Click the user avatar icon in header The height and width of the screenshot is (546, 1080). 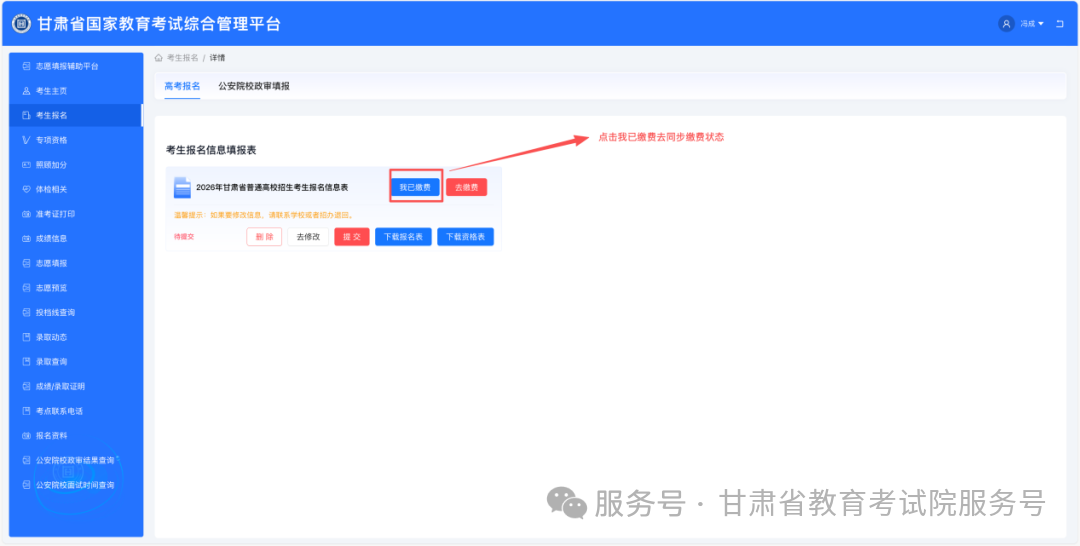(x=1006, y=23)
